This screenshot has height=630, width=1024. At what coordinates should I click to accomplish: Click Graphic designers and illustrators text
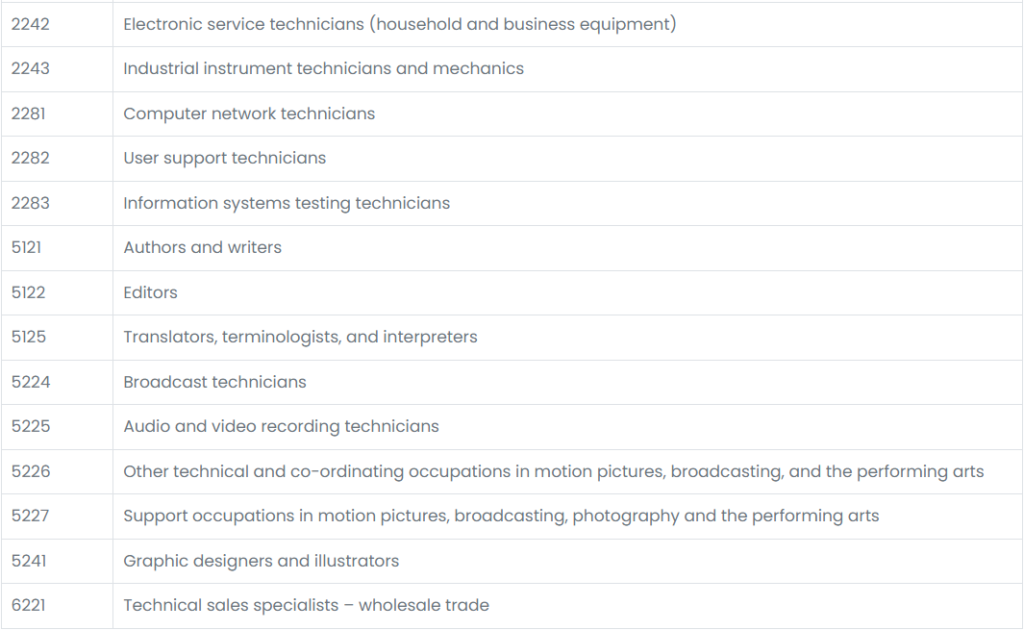(261, 561)
